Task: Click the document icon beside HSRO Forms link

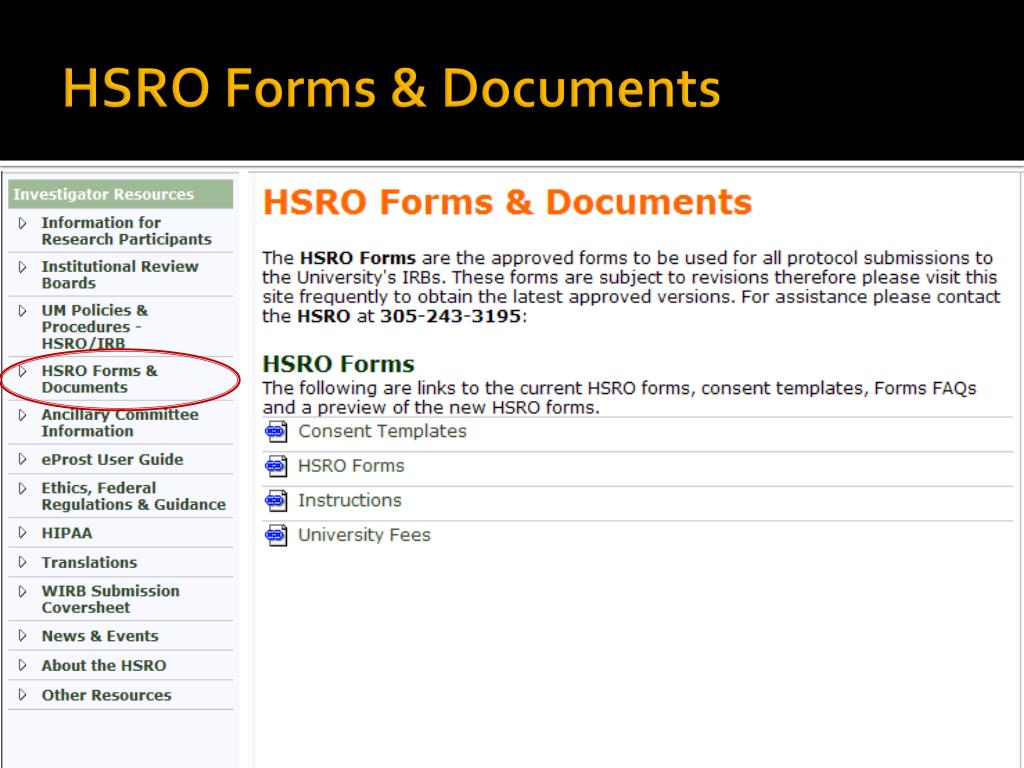Action: (276, 466)
